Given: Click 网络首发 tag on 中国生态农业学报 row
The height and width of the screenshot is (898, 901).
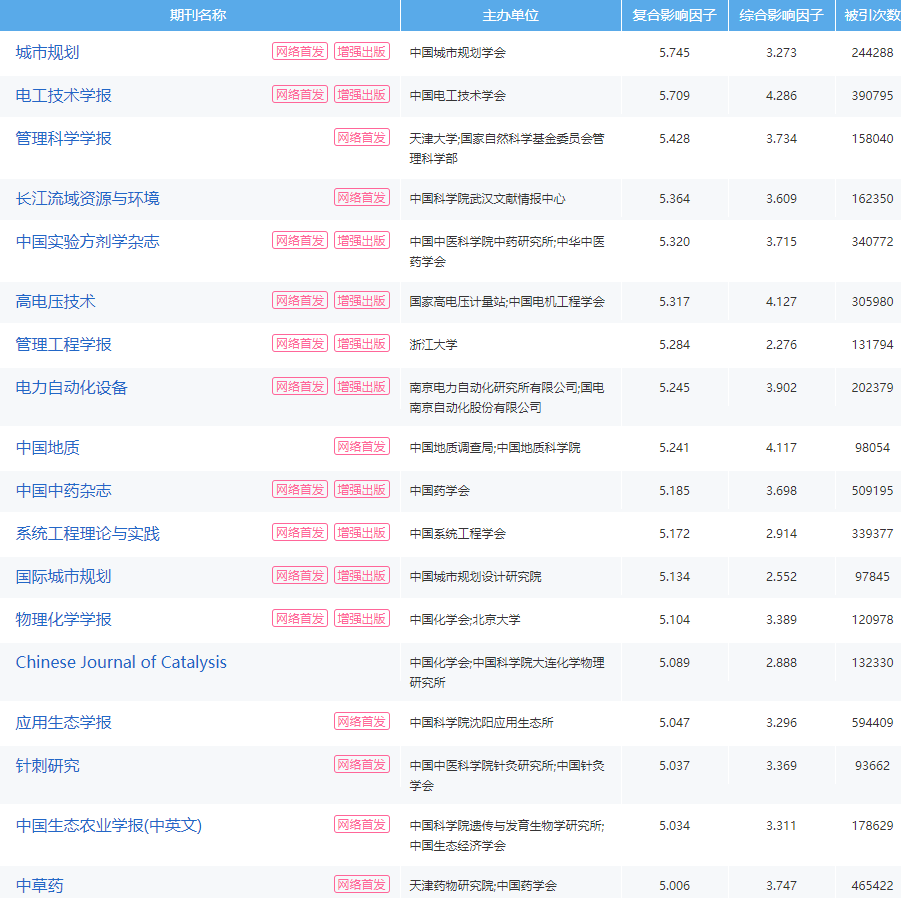Looking at the screenshot, I should pos(362,825).
